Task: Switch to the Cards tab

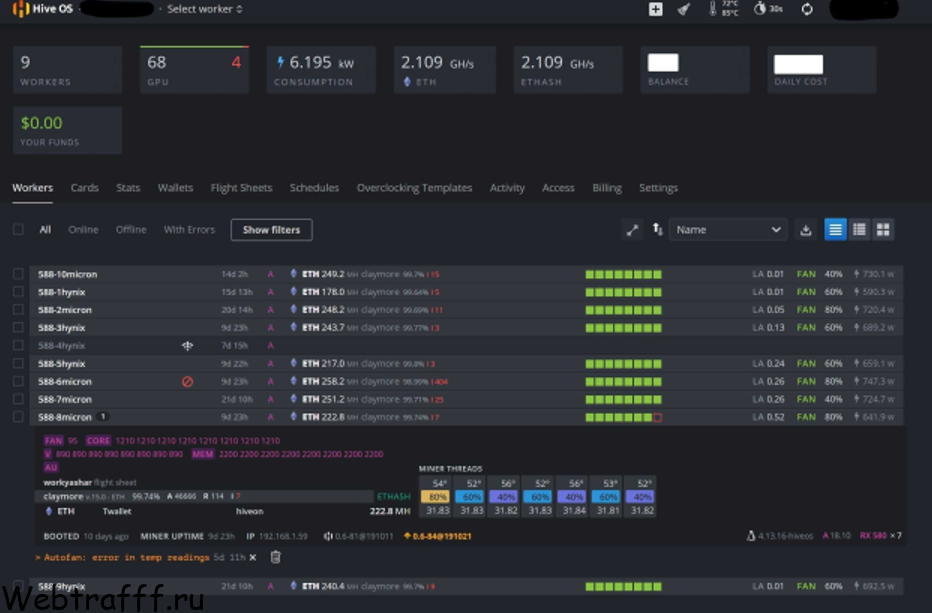Action: coord(84,188)
